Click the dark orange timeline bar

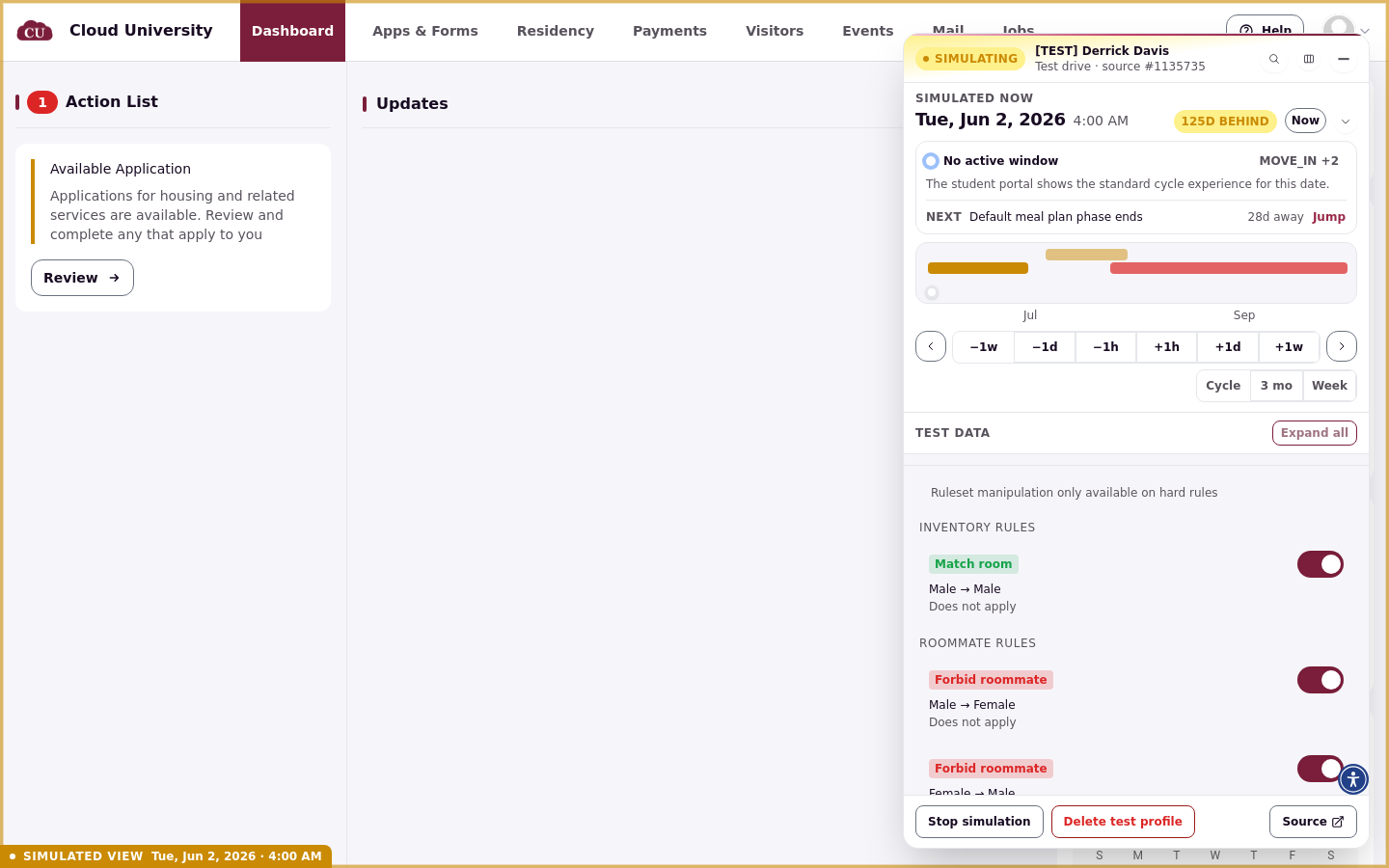[978, 268]
